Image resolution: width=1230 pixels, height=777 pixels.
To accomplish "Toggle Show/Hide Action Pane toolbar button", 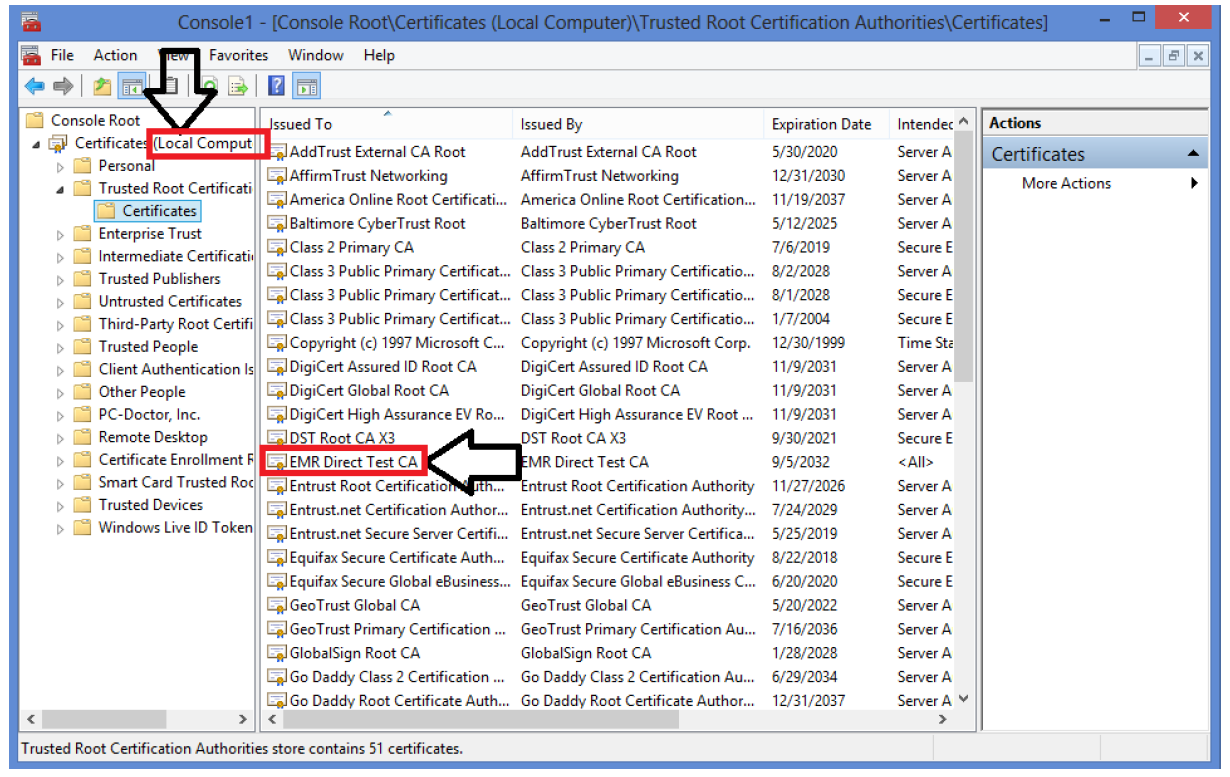I will pos(306,87).
